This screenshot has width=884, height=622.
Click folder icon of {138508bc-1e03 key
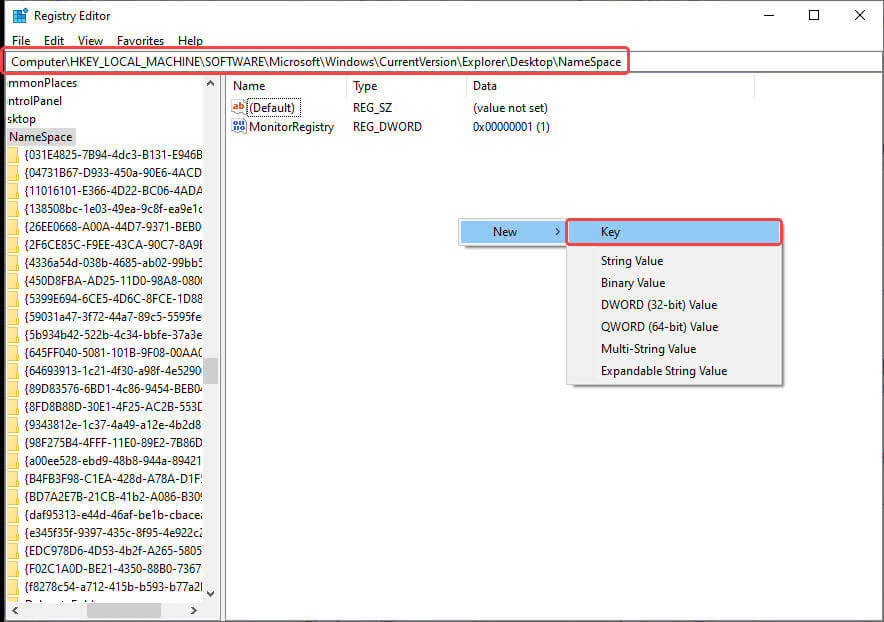[14, 209]
